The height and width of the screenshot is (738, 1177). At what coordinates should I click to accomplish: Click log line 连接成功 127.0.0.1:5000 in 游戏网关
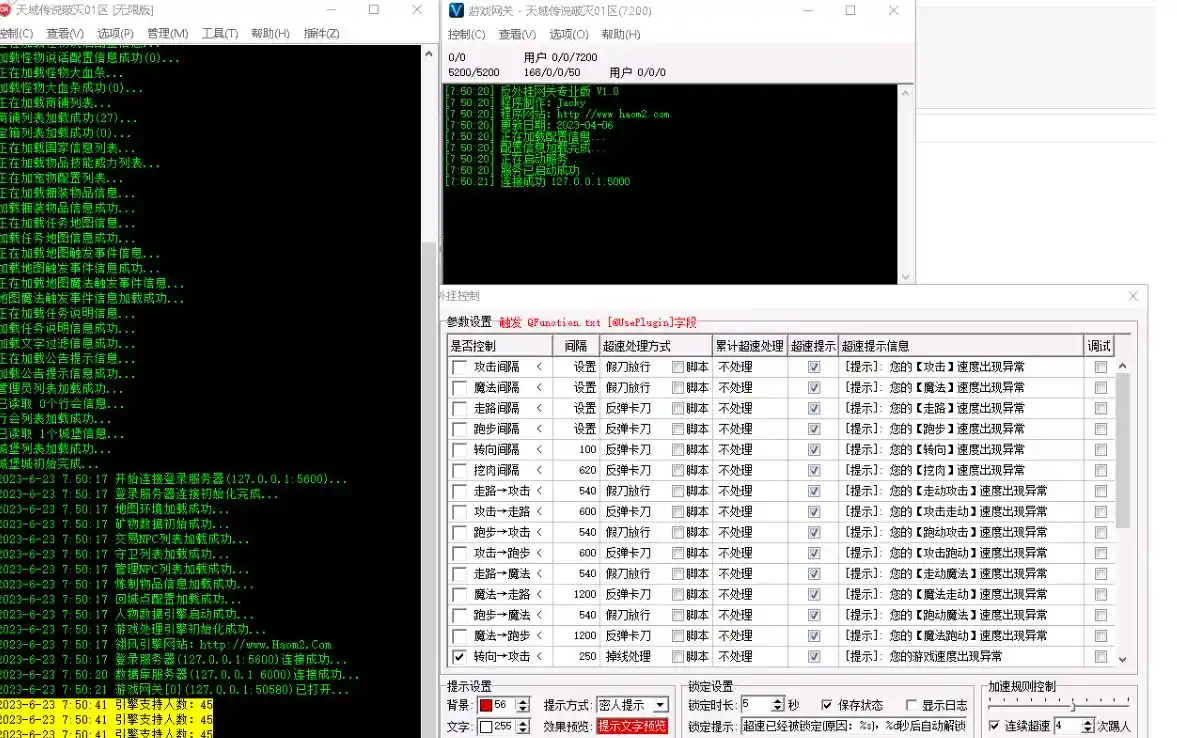coord(565,182)
